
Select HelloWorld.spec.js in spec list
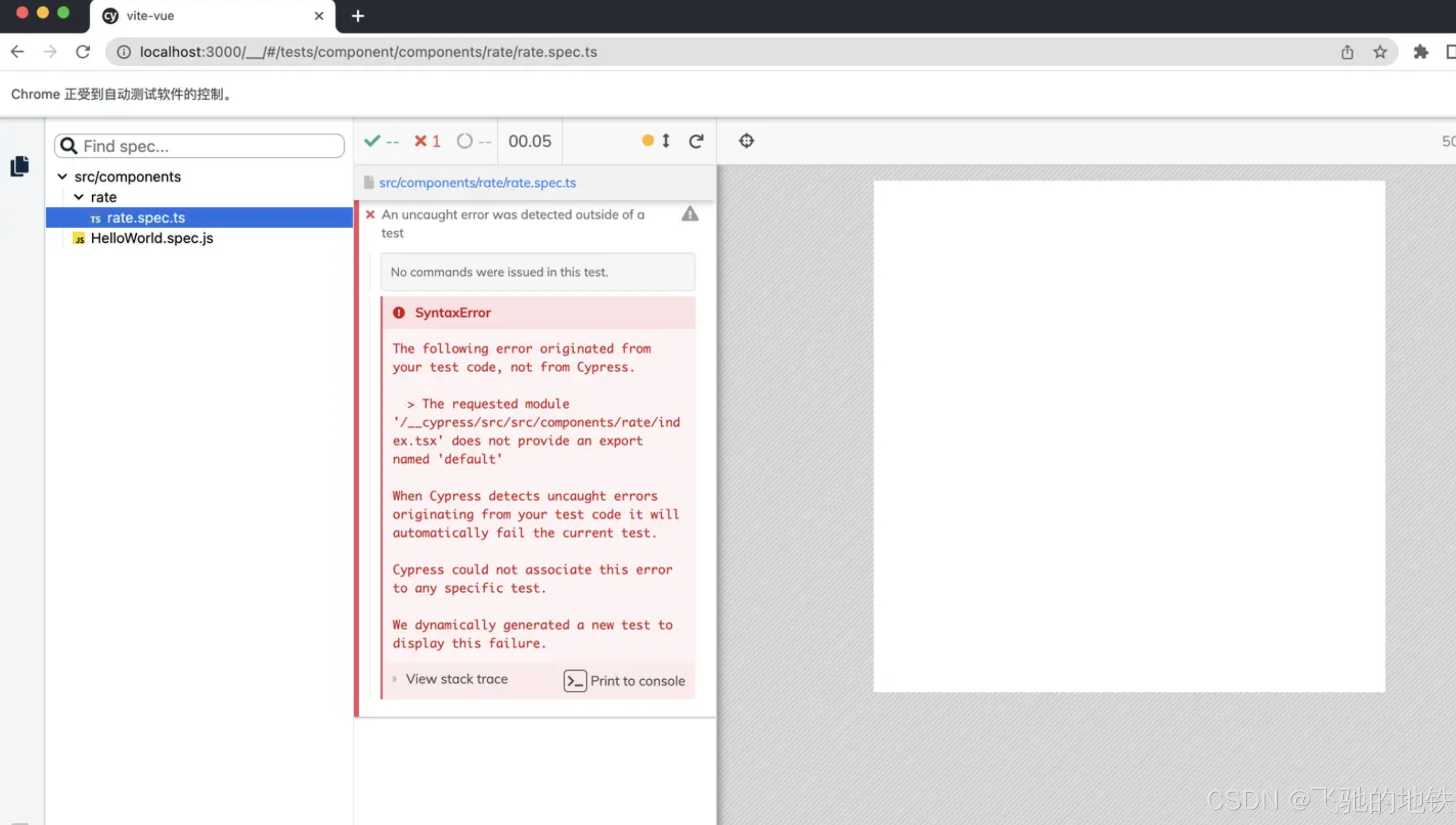(152, 238)
